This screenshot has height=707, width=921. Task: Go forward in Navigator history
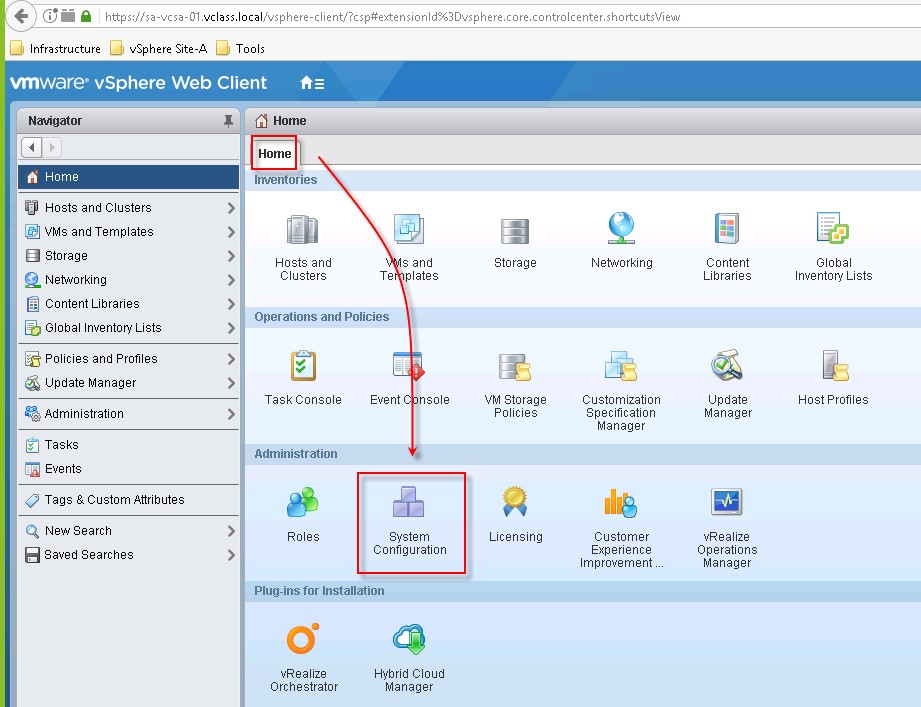pos(52,147)
